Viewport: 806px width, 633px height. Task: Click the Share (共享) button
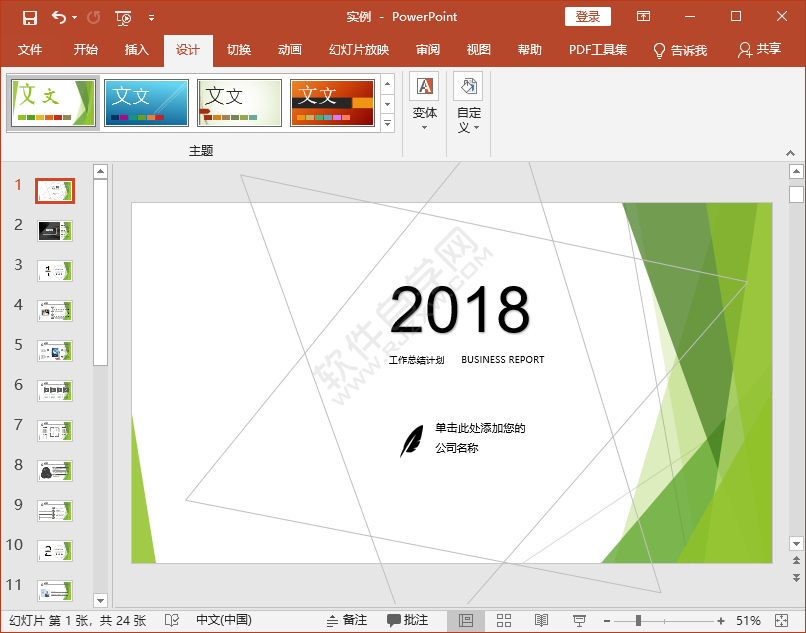[759, 49]
